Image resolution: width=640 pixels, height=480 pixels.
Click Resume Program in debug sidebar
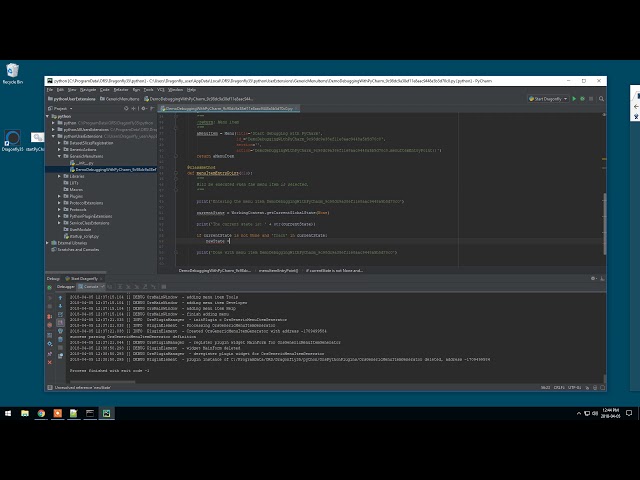pos(49,298)
